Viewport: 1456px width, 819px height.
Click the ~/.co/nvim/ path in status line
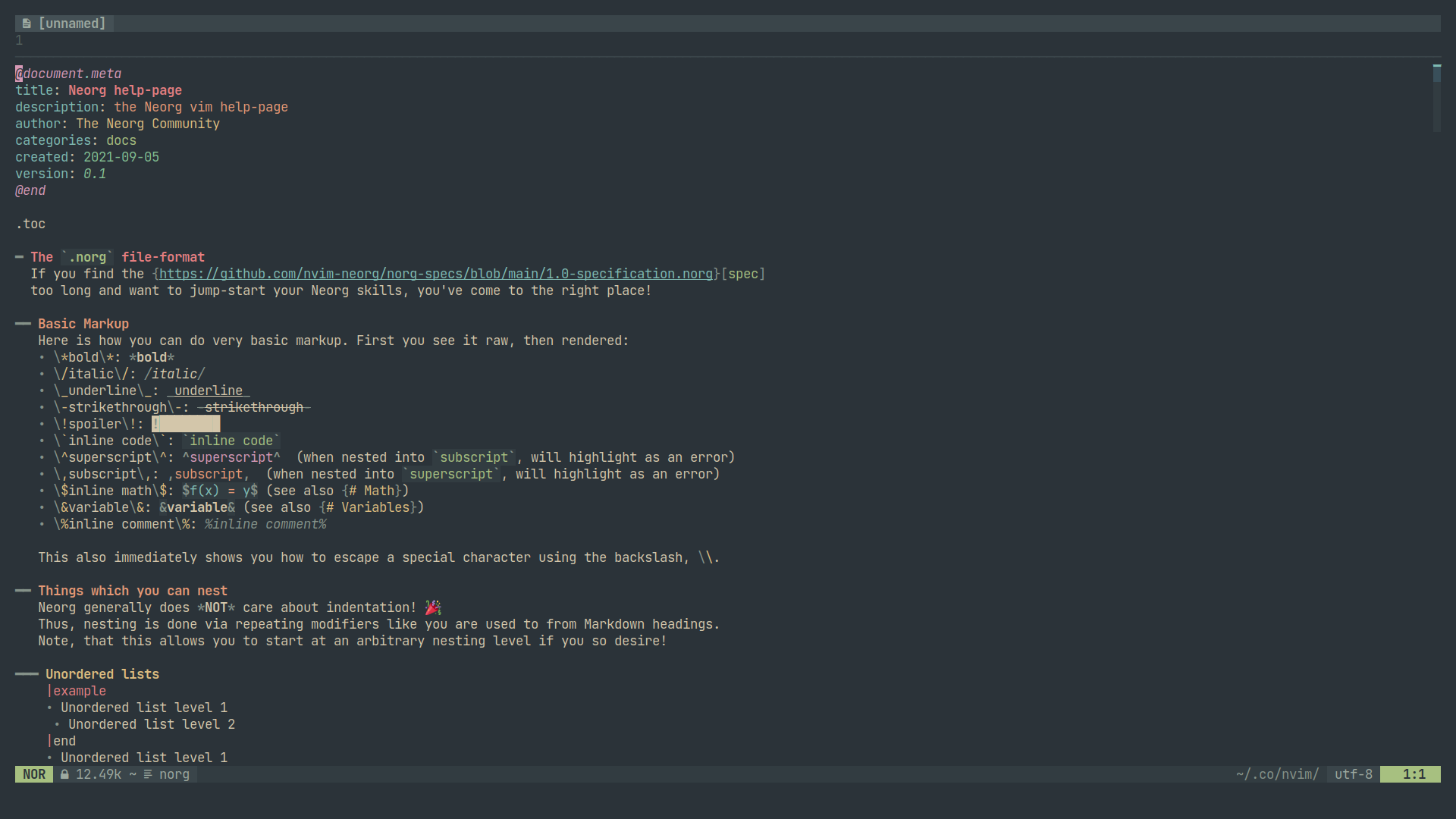[1278, 774]
